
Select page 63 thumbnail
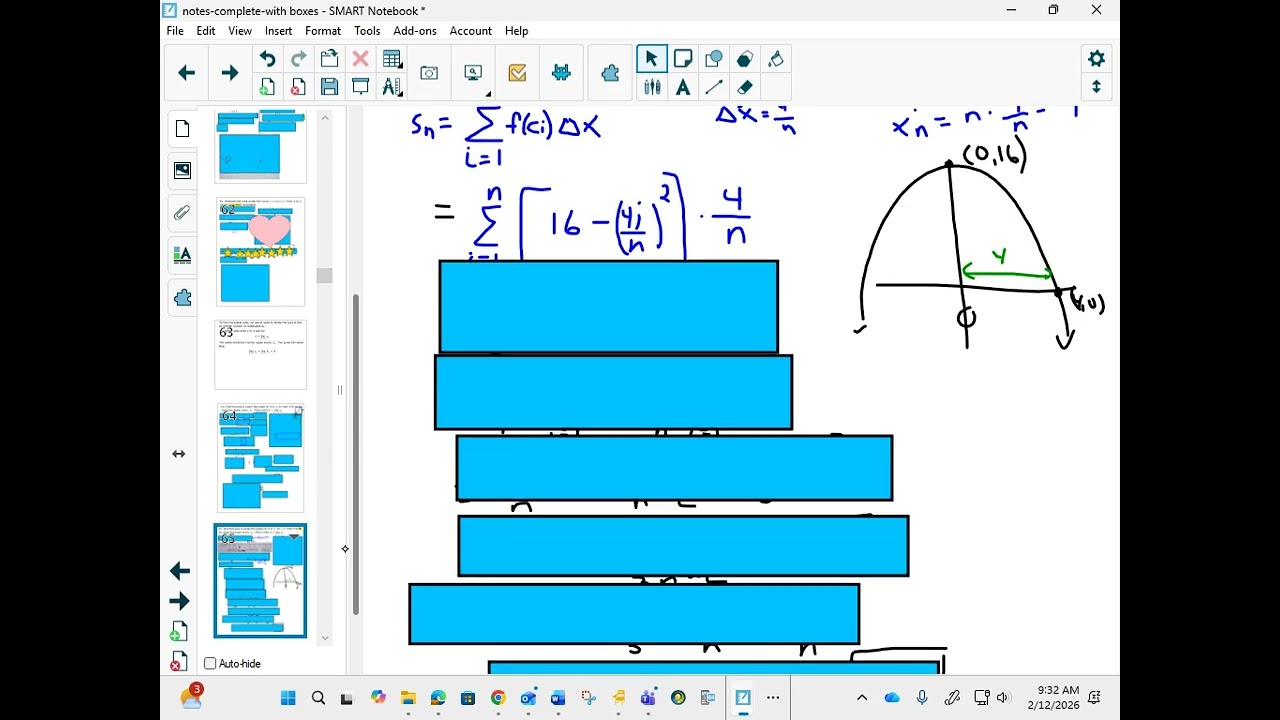pos(260,355)
